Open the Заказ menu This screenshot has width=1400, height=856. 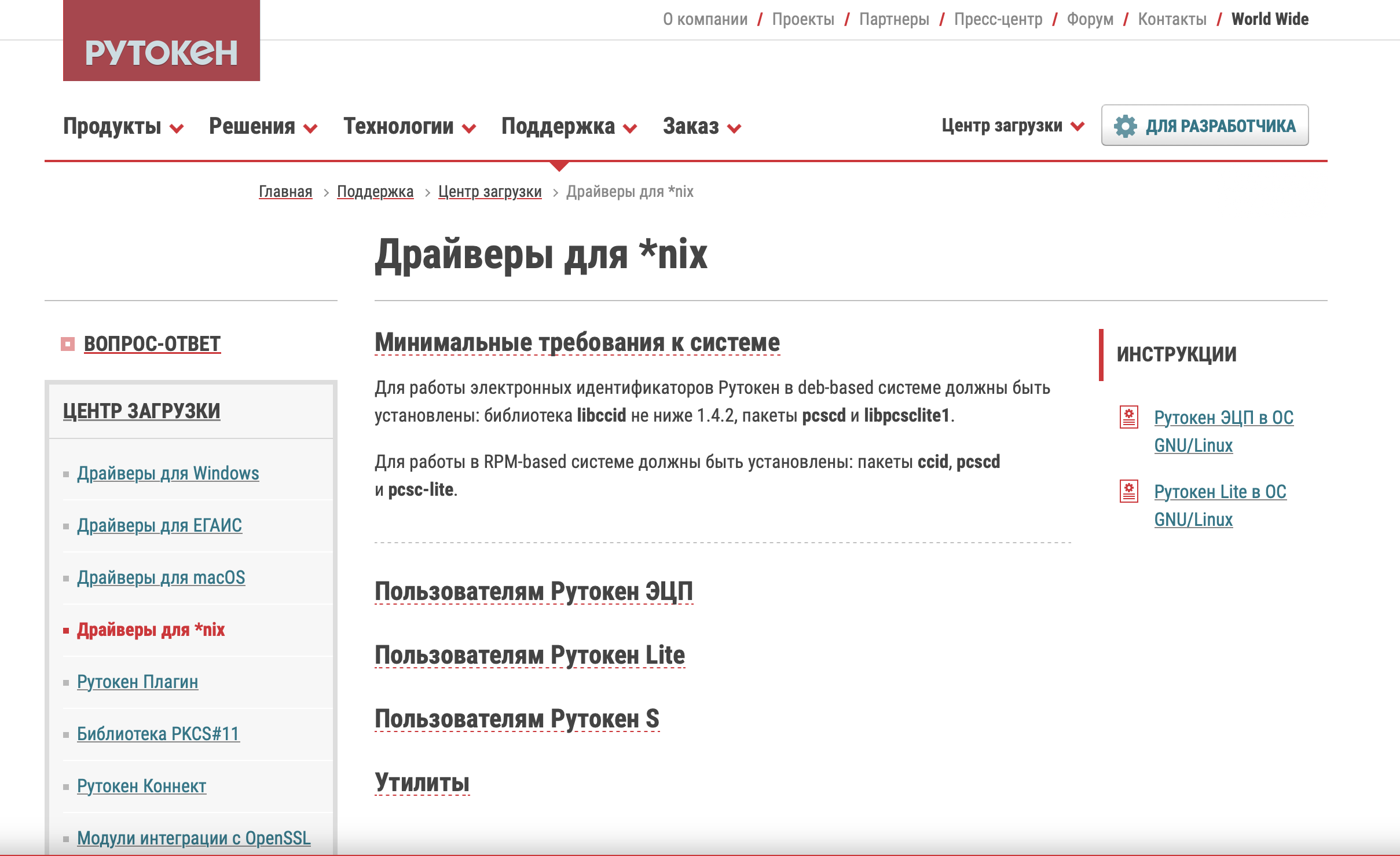(x=691, y=126)
